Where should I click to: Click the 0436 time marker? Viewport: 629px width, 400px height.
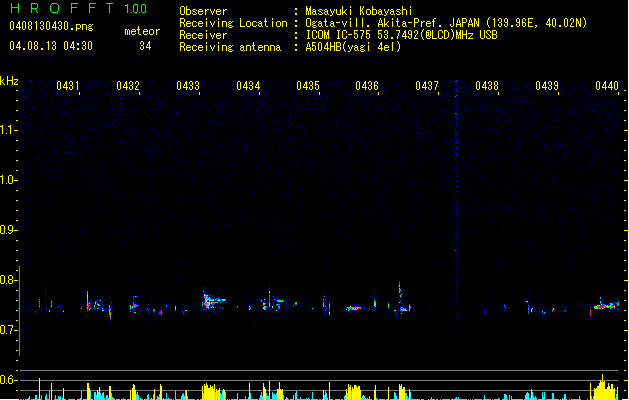pyautogui.click(x=367, y=86)
